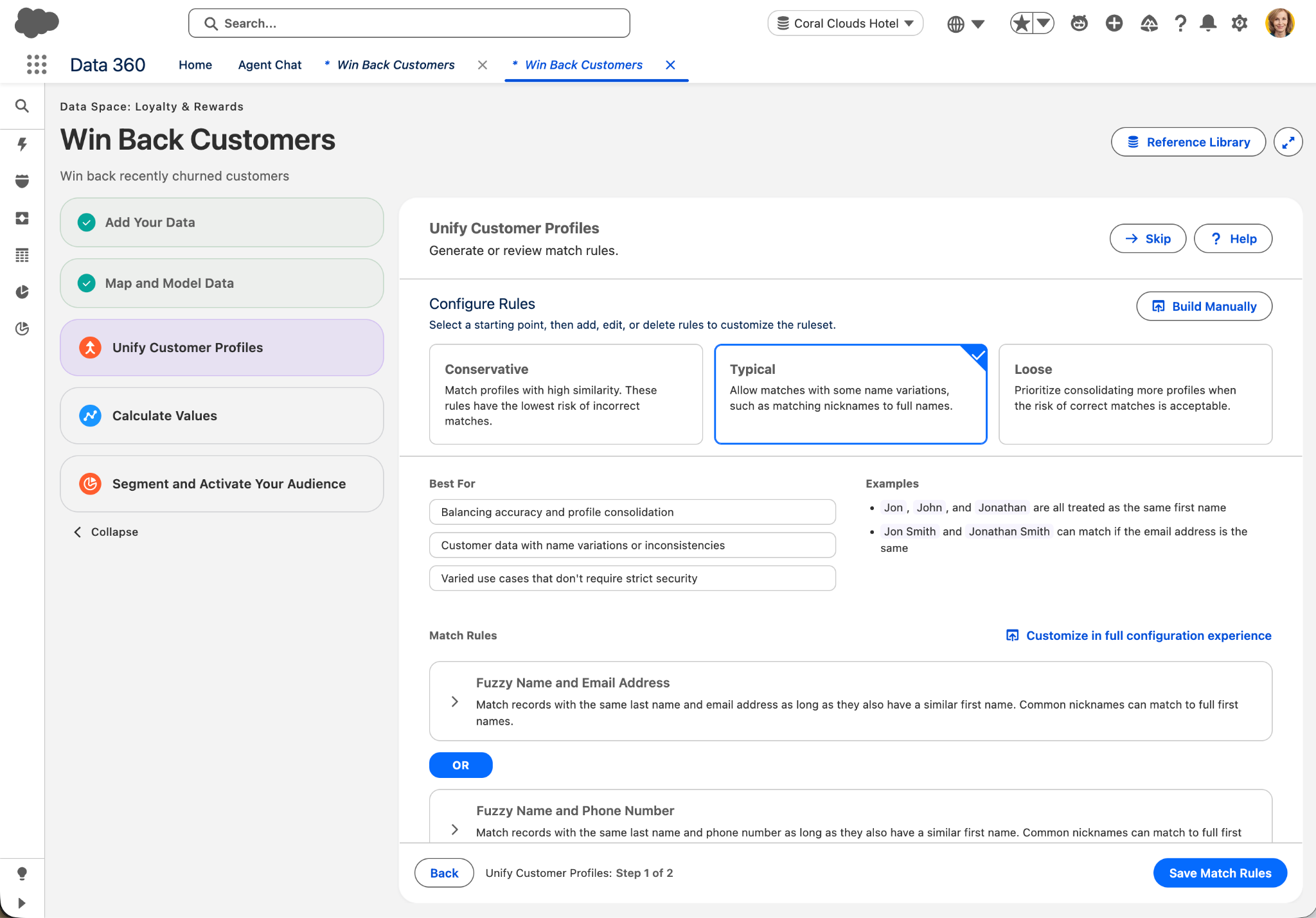Viewport: 1316px width, 918px height.
Task: Click the "Configure Rules" heading
Action: click(482, 304)
